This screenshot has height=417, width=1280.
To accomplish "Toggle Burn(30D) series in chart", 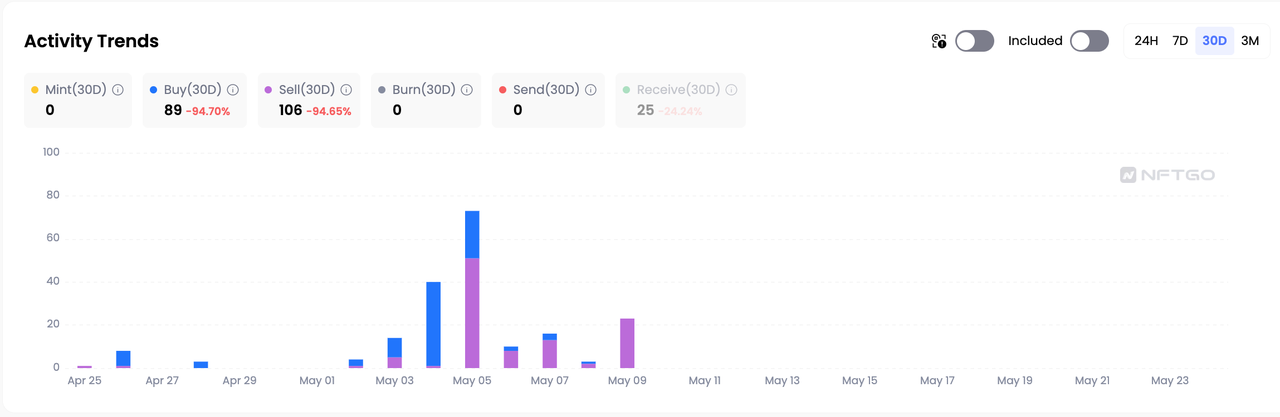I will click(x=426, y=100).
